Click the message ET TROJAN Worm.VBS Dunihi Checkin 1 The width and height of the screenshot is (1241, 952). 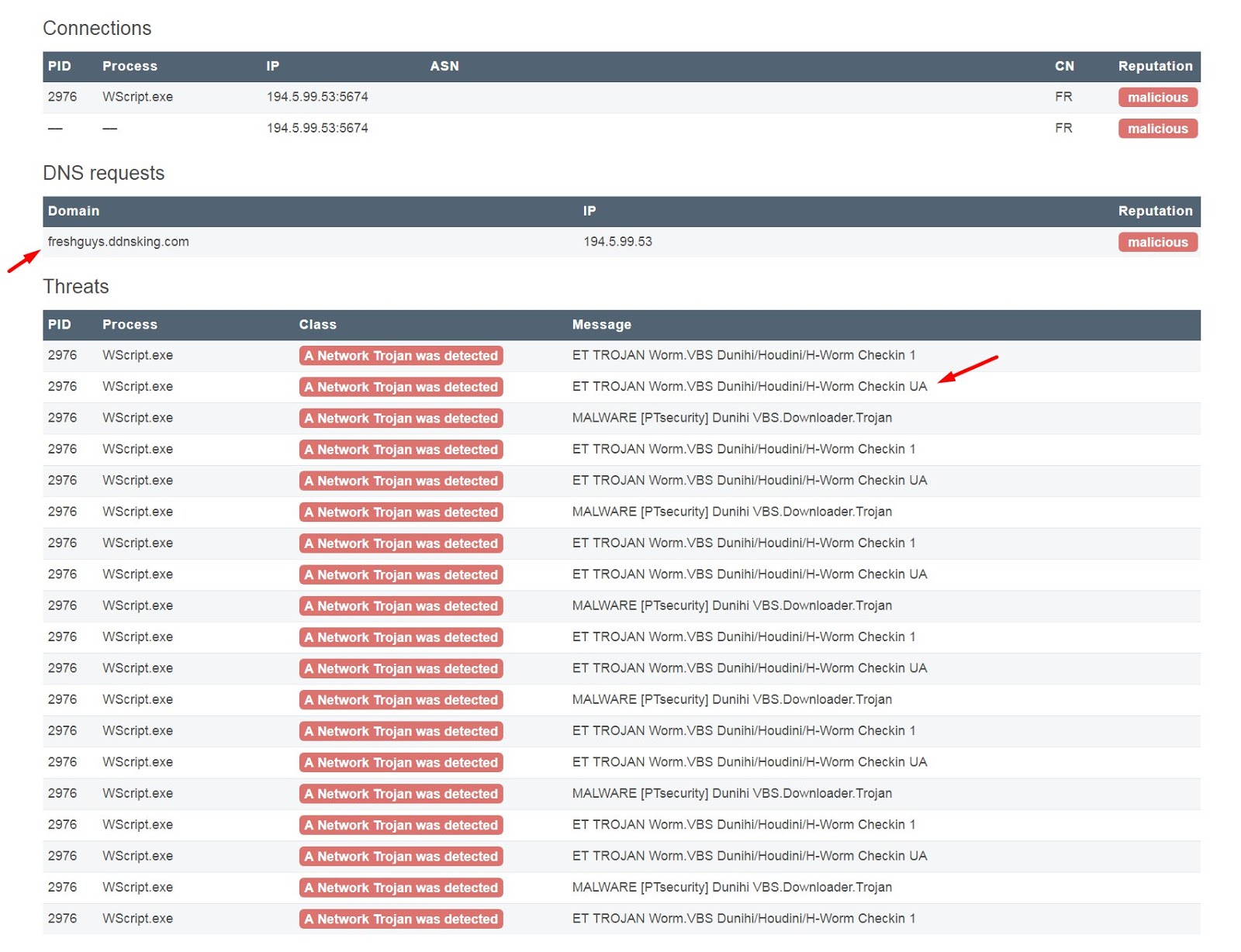pos(743,356)
